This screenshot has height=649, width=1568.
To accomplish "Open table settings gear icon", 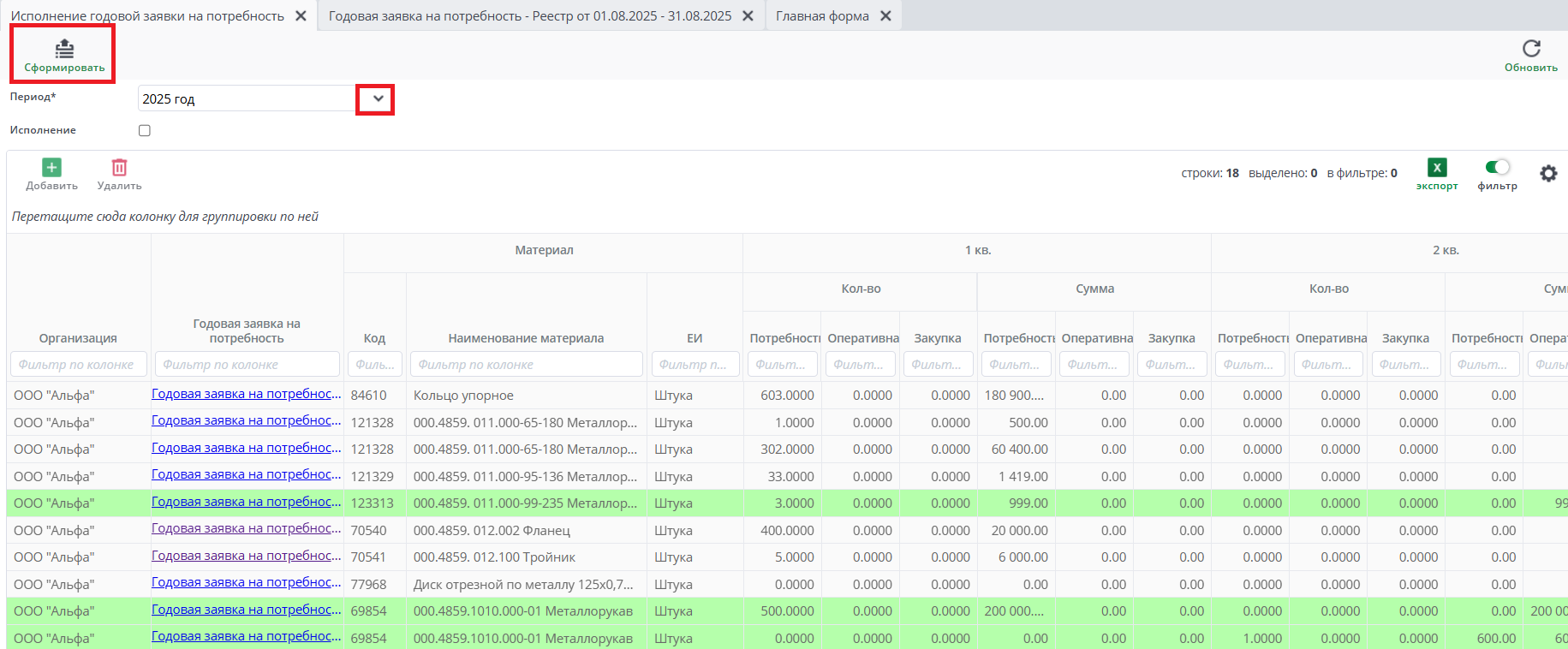I will 1548,174.
